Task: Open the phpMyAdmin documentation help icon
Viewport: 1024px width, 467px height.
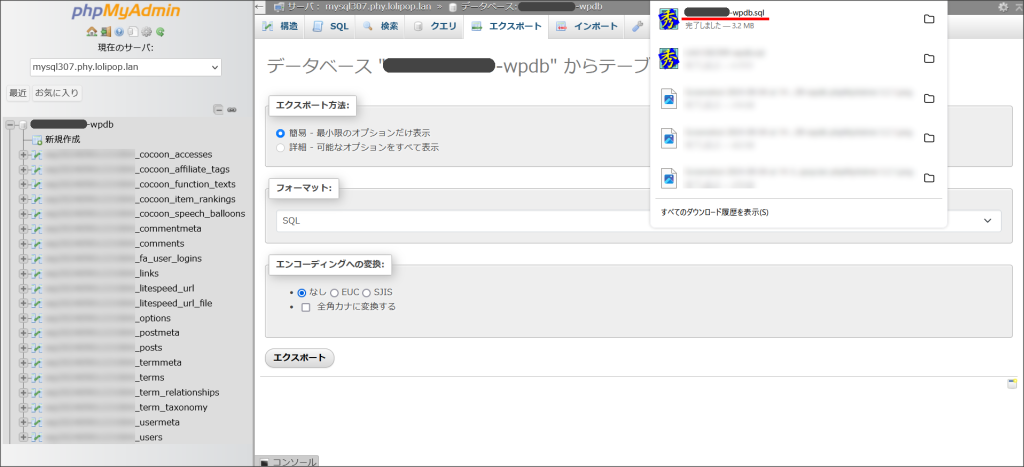Action: (119, 31)
